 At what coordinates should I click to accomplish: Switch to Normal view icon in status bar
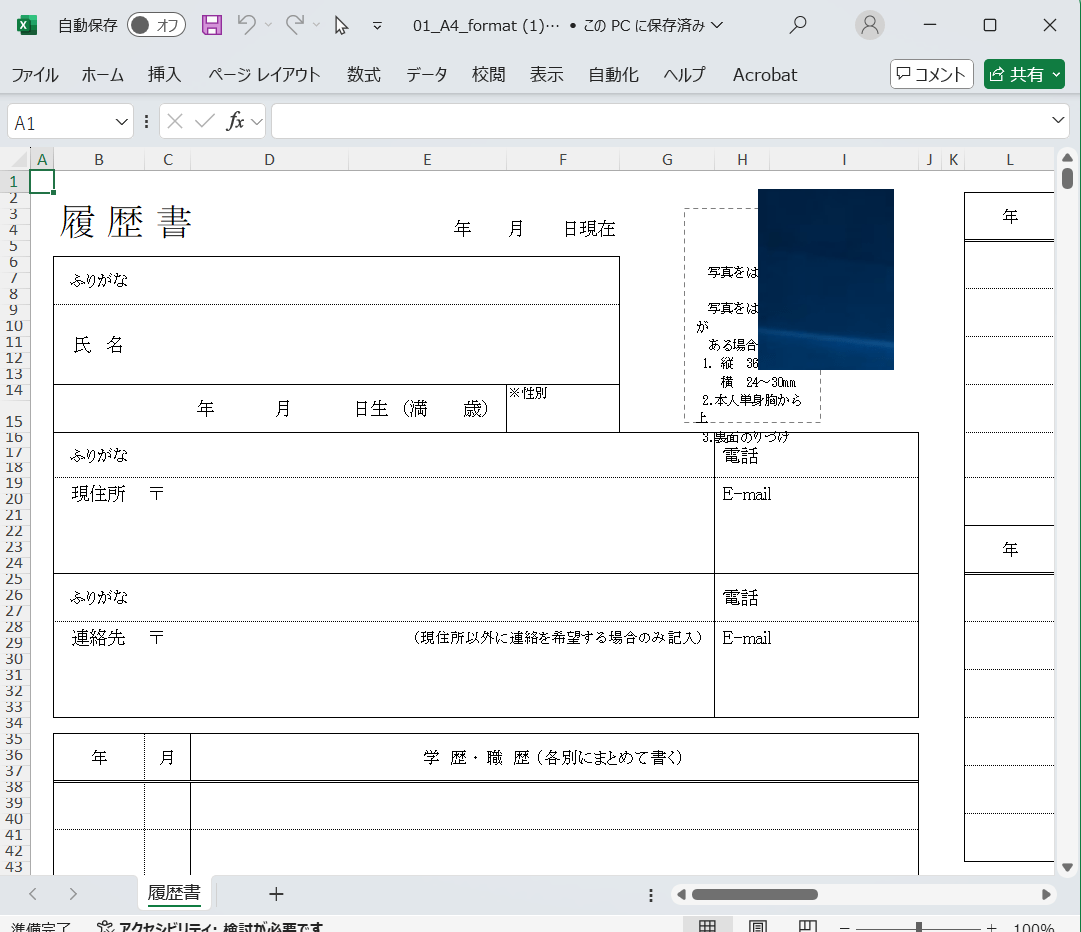tap(707, 926)
